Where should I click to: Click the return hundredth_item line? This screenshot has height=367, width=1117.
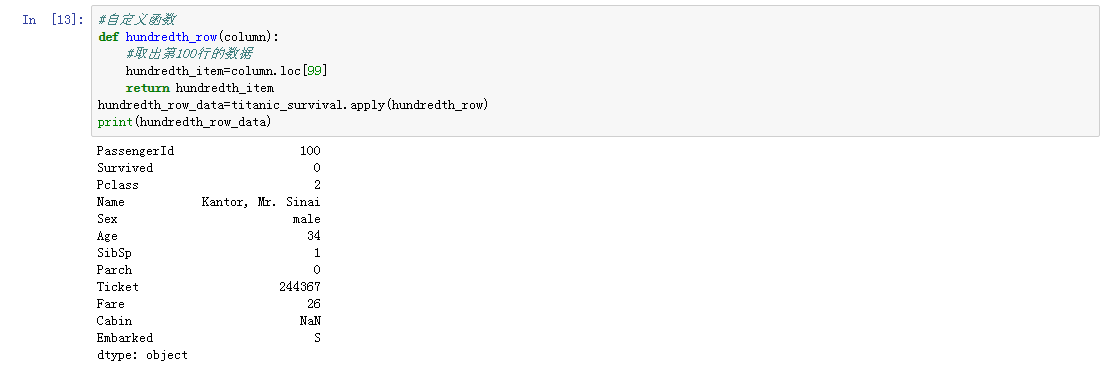click(x=199, y=88)
